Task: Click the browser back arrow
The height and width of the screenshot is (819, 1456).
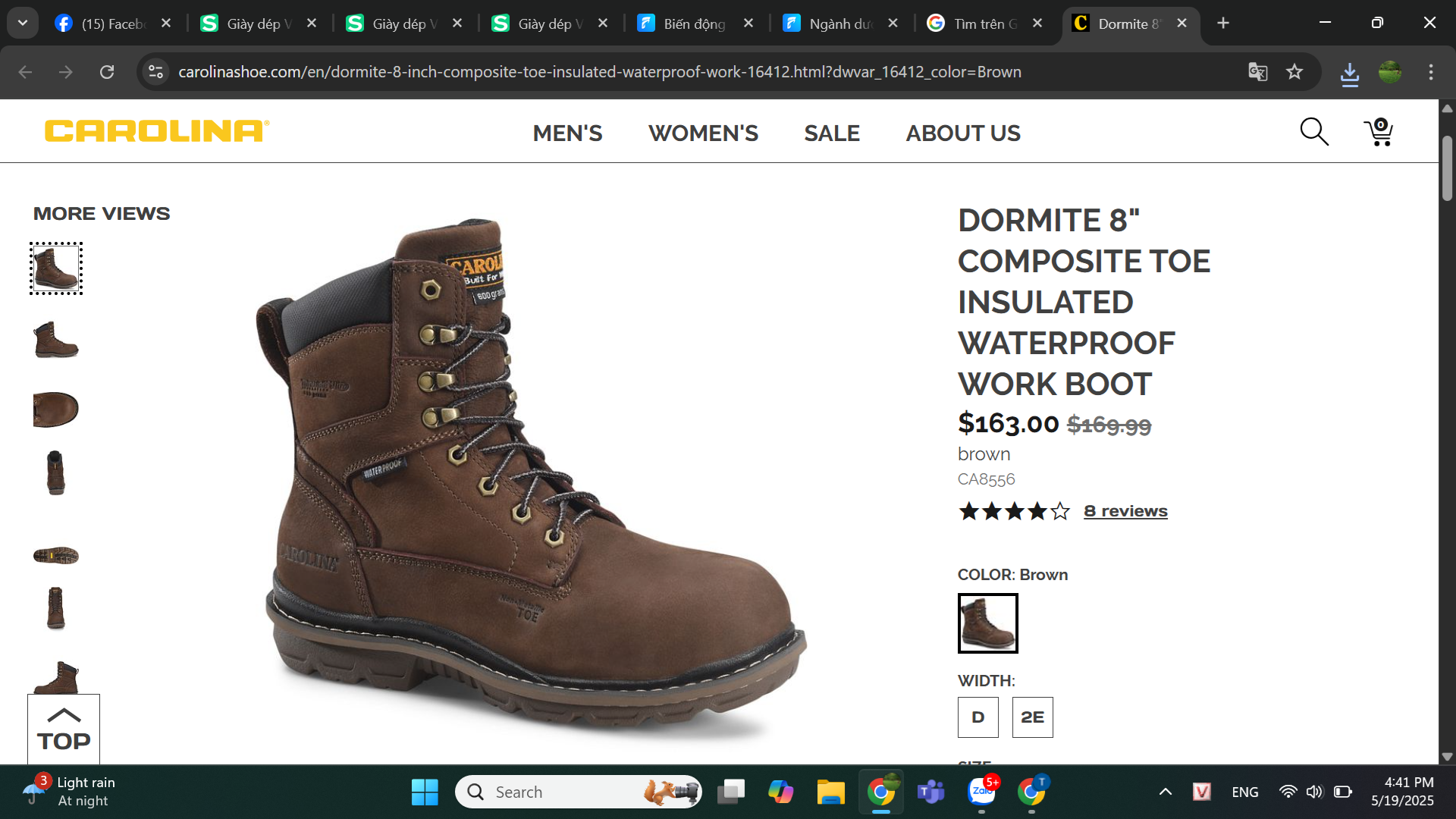Action: coord(25,72)
